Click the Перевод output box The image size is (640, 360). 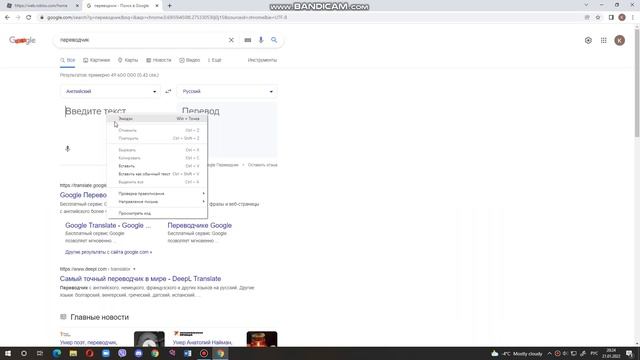tap(227, 130)
